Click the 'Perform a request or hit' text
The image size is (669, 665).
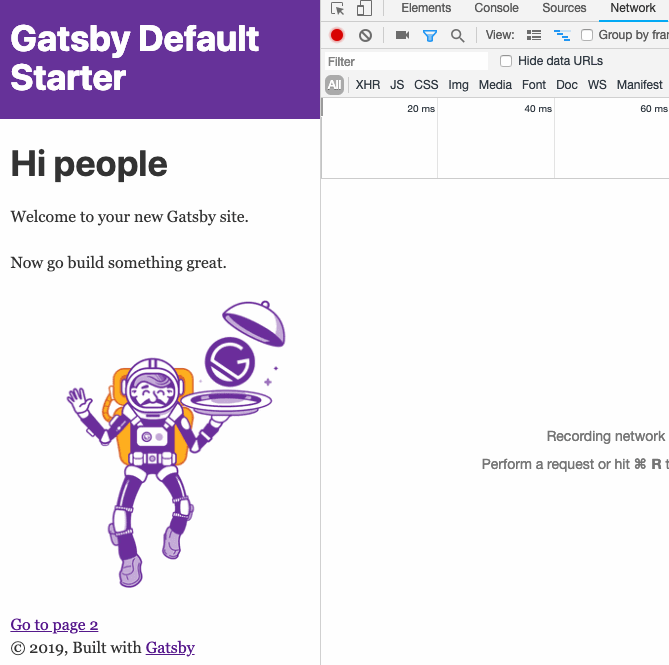(556, 464)
